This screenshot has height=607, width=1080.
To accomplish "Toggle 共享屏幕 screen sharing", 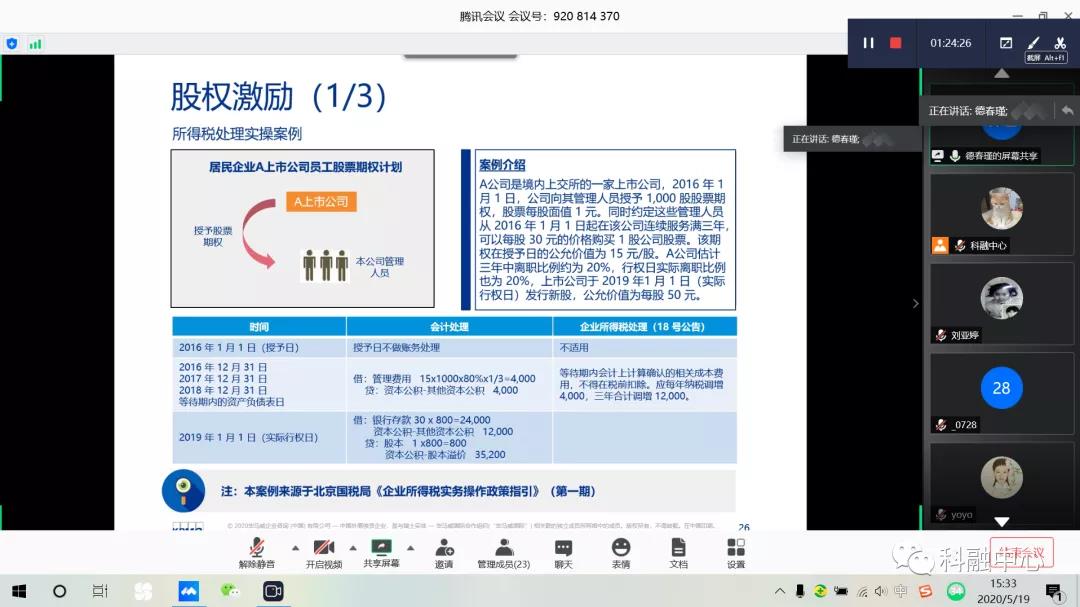I will point(380,552).
